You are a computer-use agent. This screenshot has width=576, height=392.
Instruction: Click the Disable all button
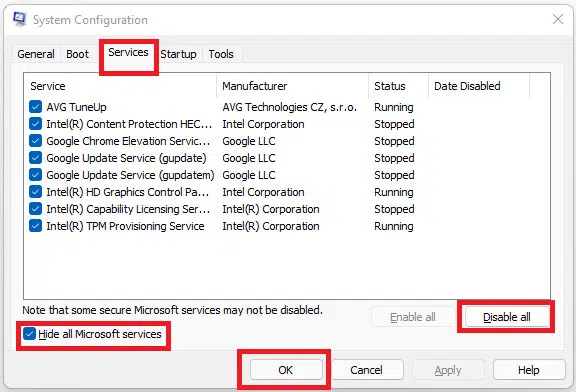pyautogui.click(x=507, y=317)
